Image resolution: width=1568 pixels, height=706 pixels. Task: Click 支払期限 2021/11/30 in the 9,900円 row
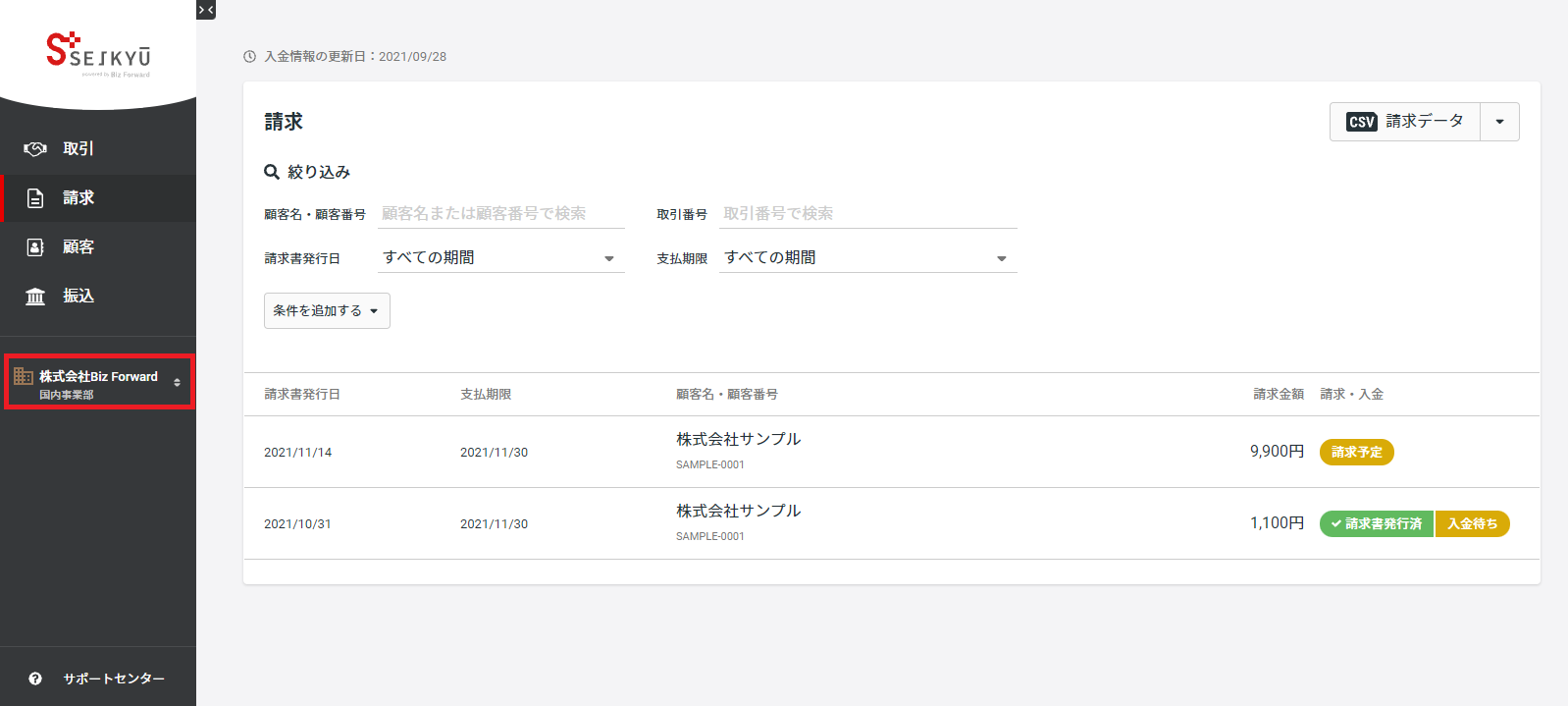494,453
